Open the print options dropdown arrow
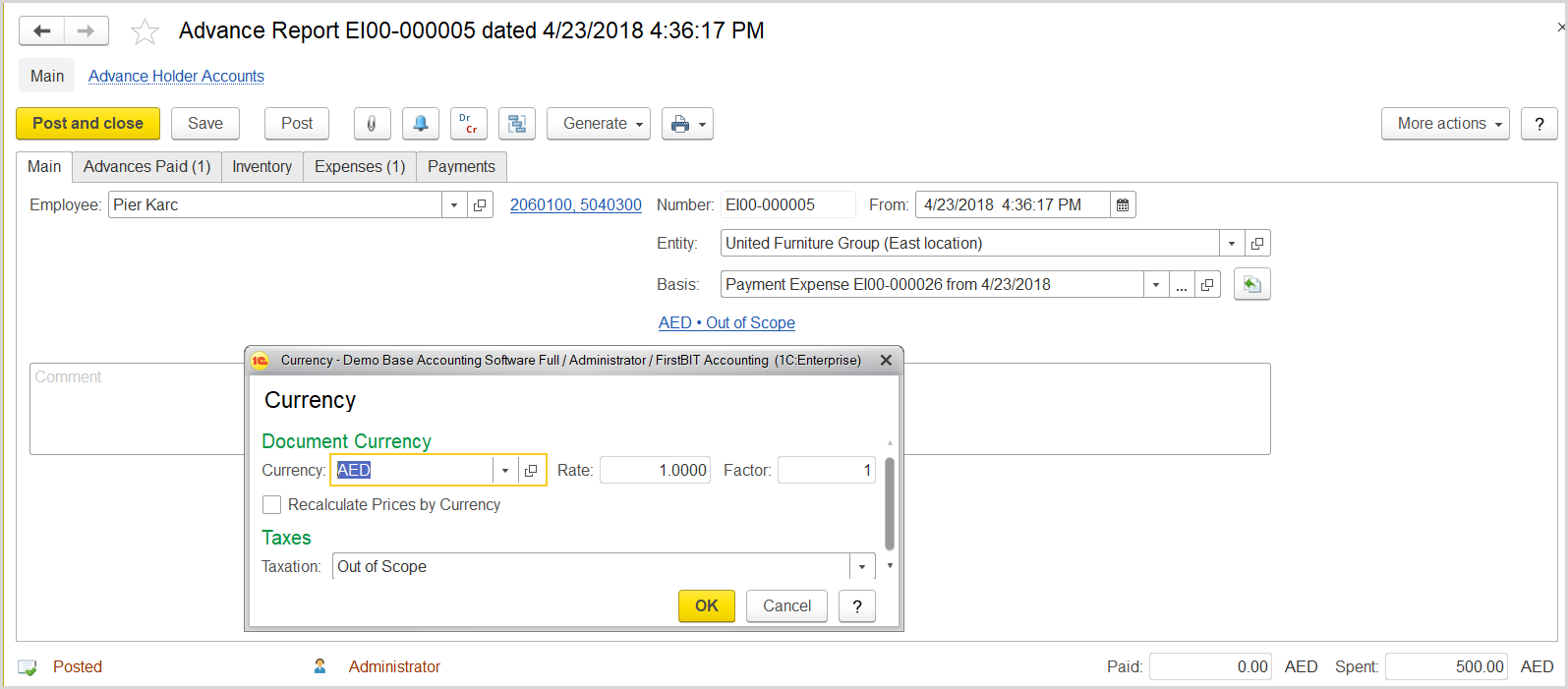Image resolution: width=1568 pixels, height=689 pixels. click(702, 124)
